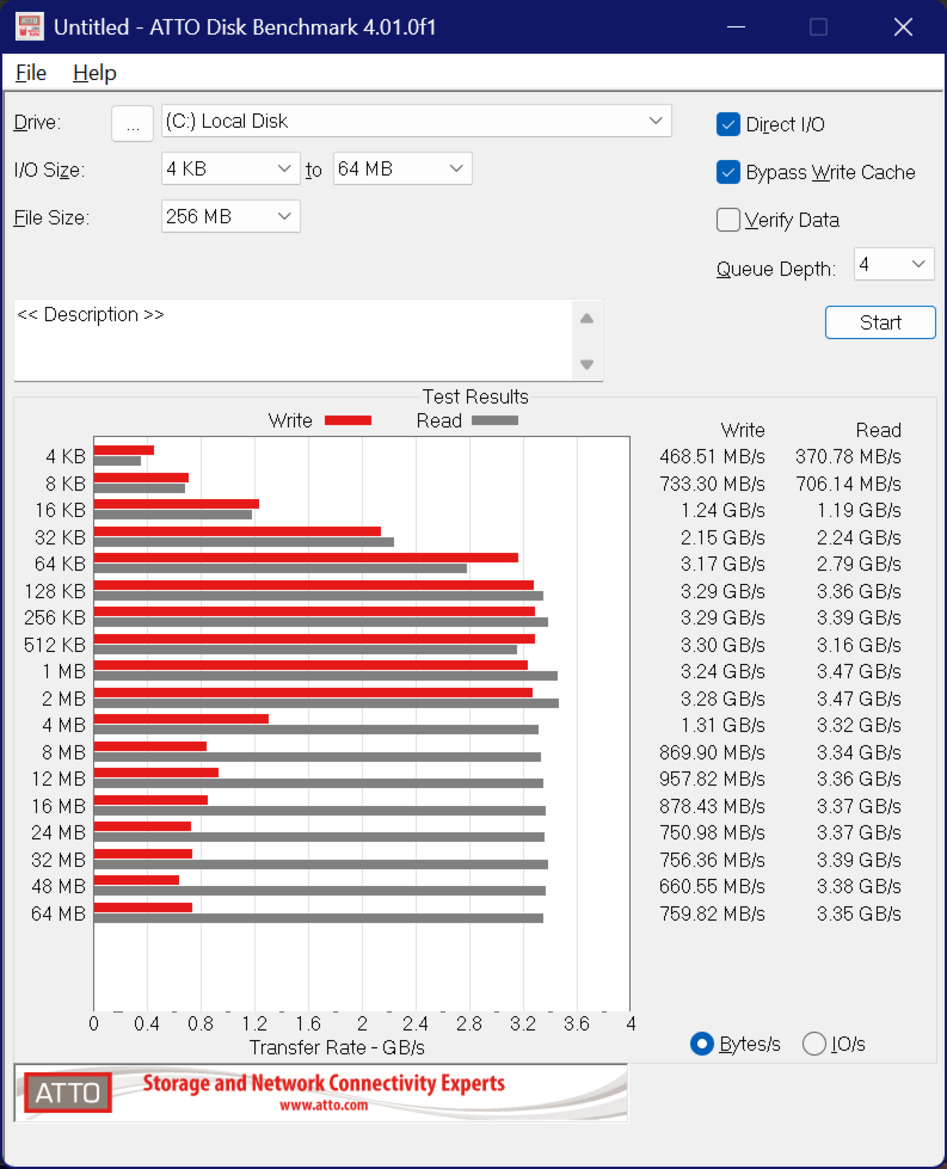Click the Transfer Rate - GB/s axis label
This screenshot has height=1169, width=947.
tap(337, 1047)
